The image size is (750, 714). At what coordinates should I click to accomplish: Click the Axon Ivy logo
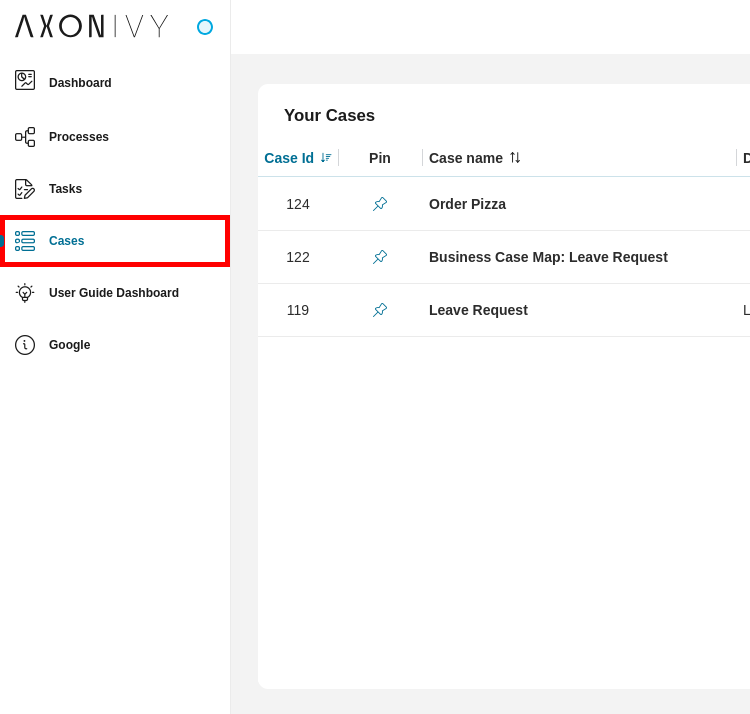point(92,26)
